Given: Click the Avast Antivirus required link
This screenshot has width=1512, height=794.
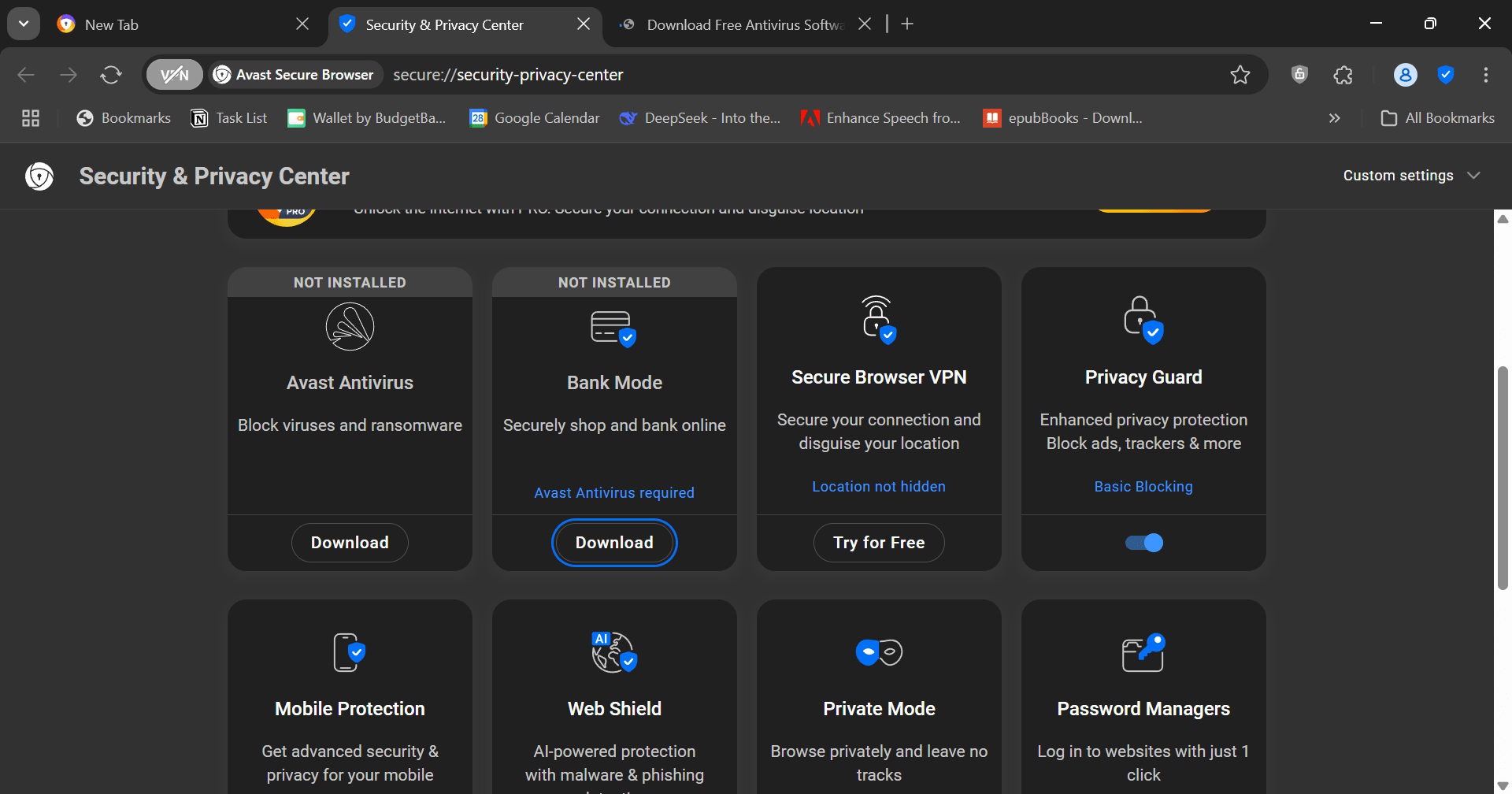Looking at the screenshot, I should (x=614, y=493).
